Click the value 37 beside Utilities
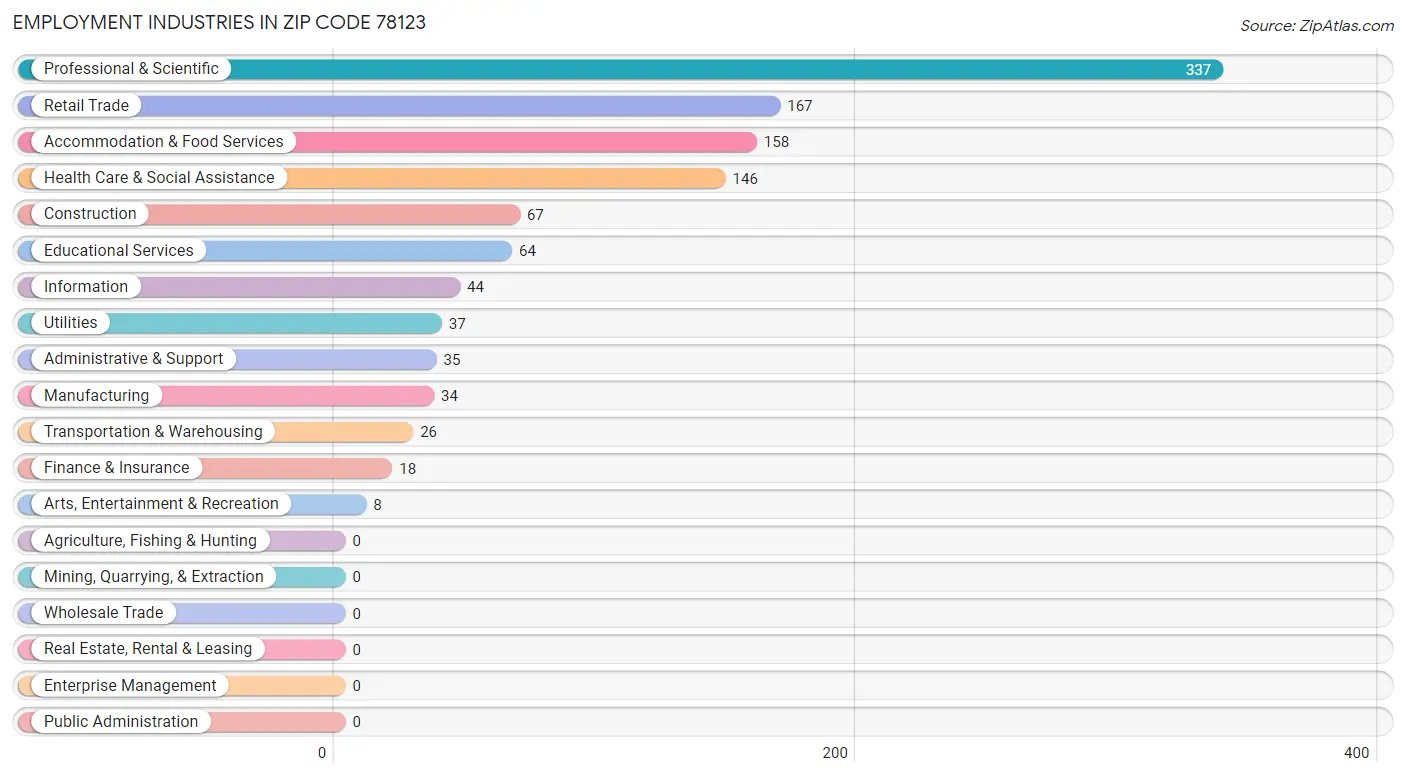1406x777 pixels. (457, 323)
